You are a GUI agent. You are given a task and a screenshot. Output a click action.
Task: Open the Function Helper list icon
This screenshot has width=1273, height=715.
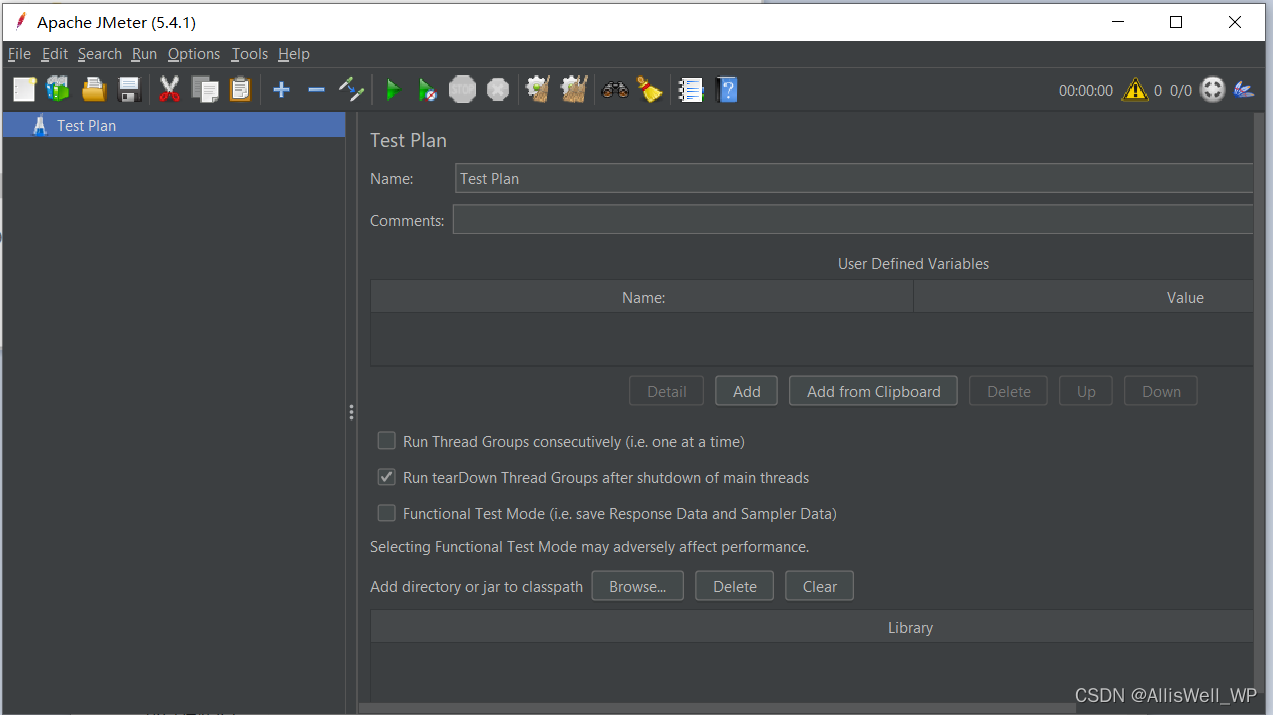point(691,90)
